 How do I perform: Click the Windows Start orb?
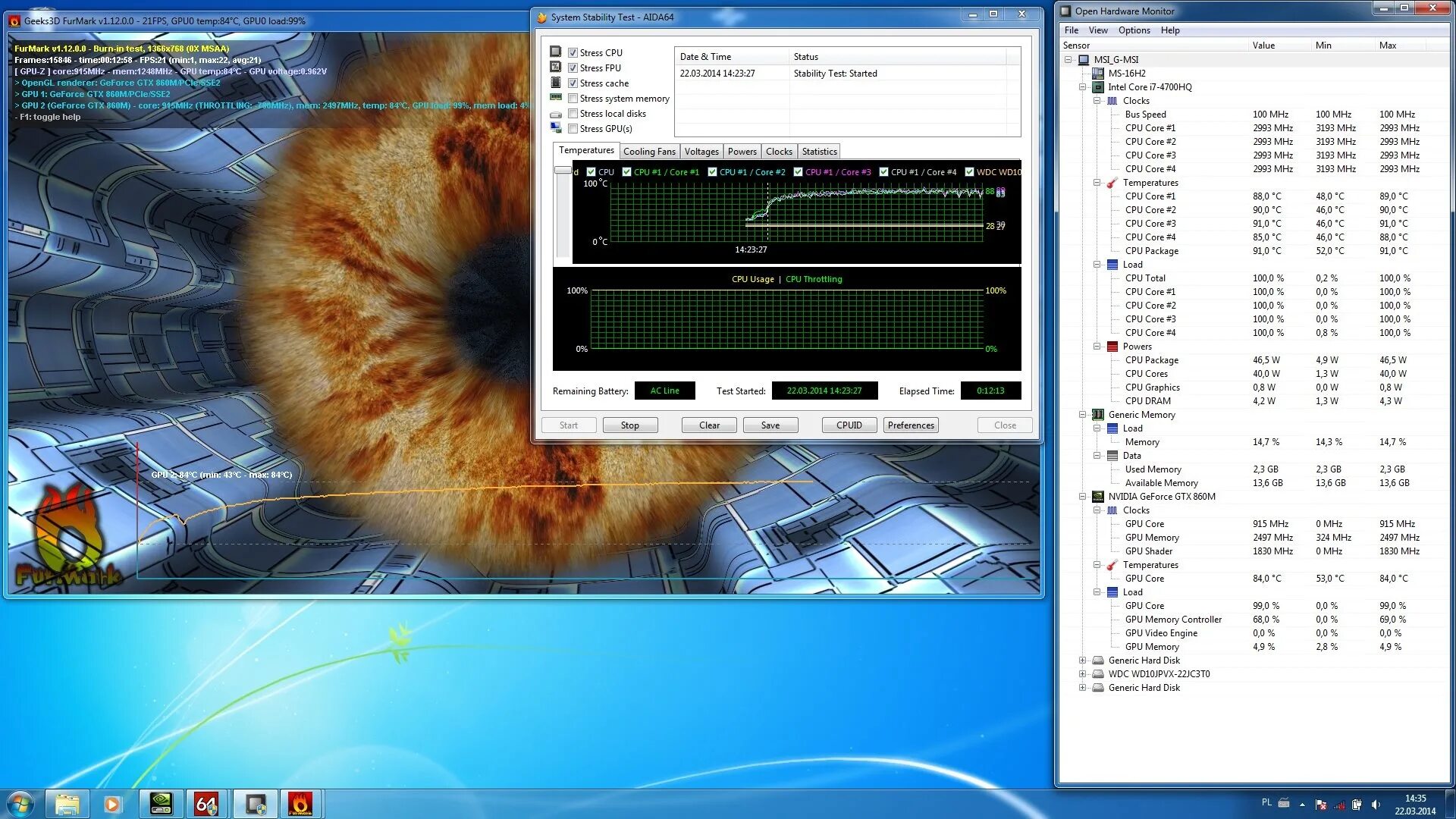20,804
